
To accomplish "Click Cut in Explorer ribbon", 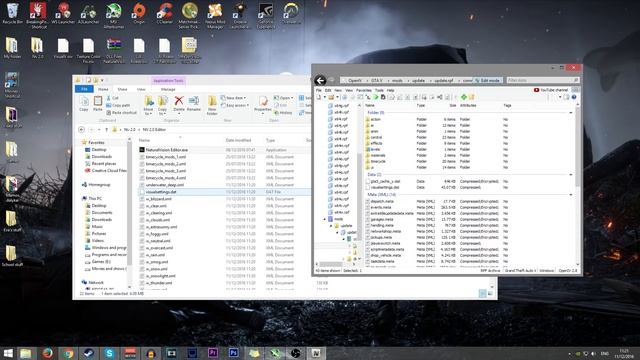I will 112,98.
